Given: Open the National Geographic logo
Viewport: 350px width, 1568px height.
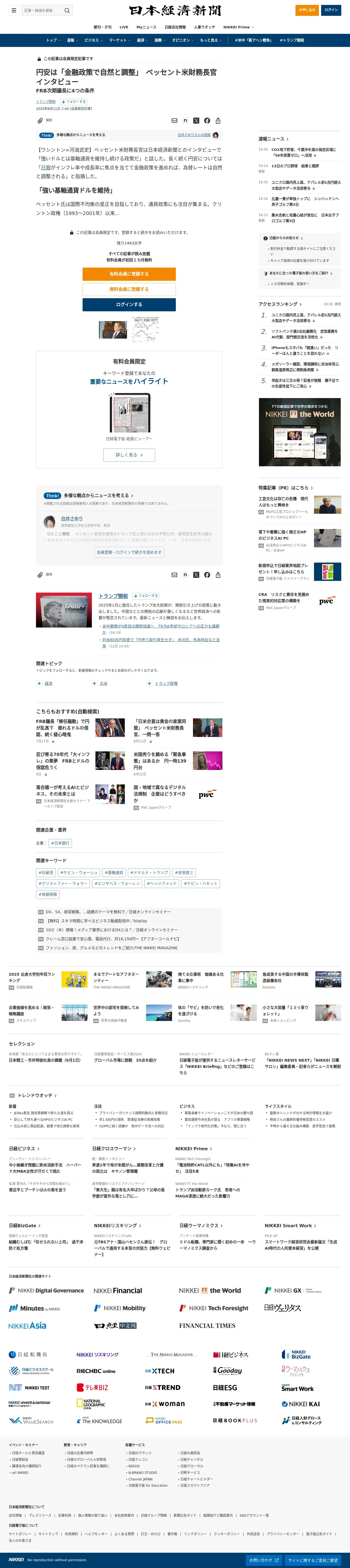Looking at the screenshot, I should coord(91,1404).
